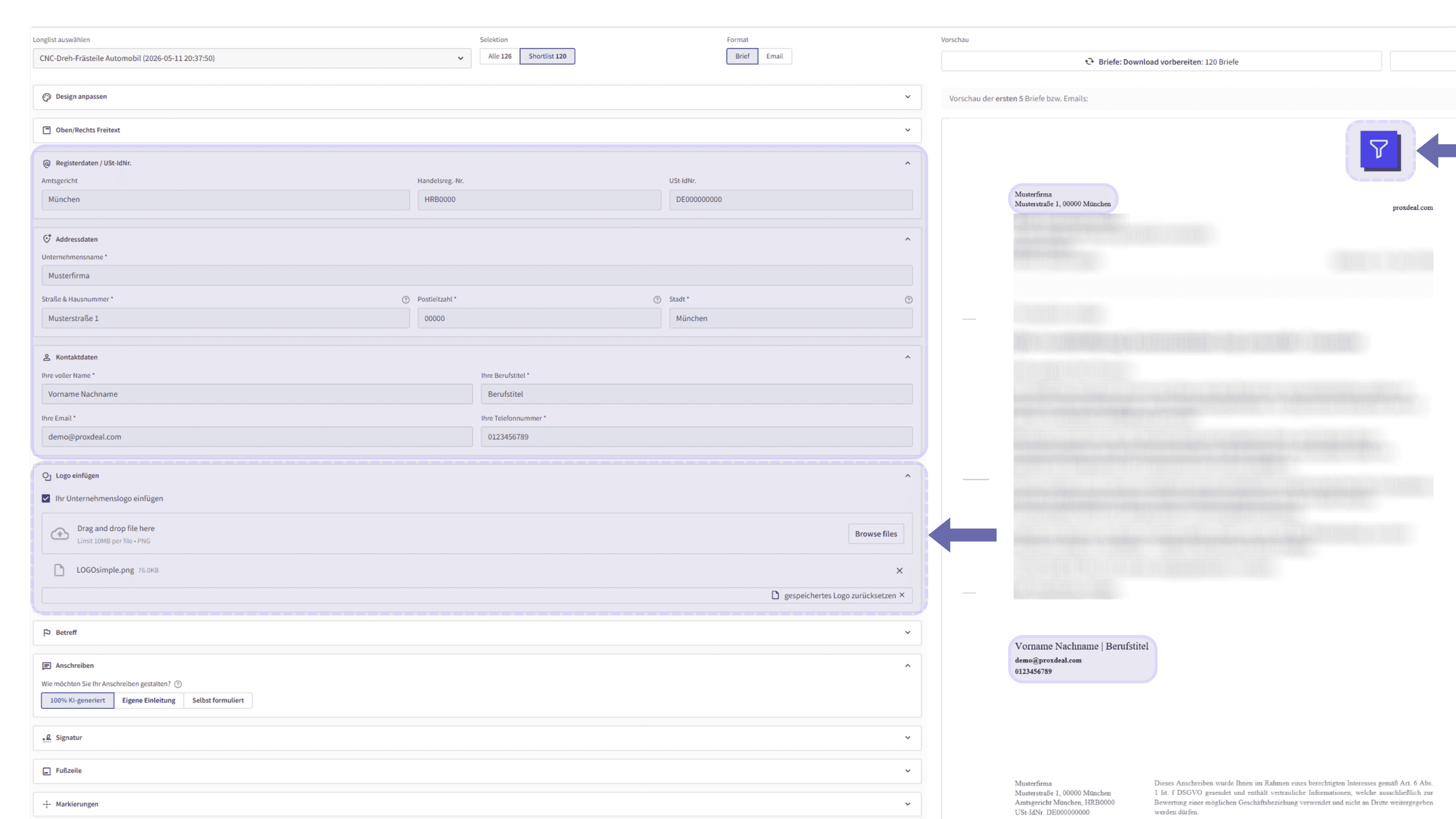Click the Design anpassen palette icon
The height and width of the screenshot is (819, 1456).
point(47,97)
